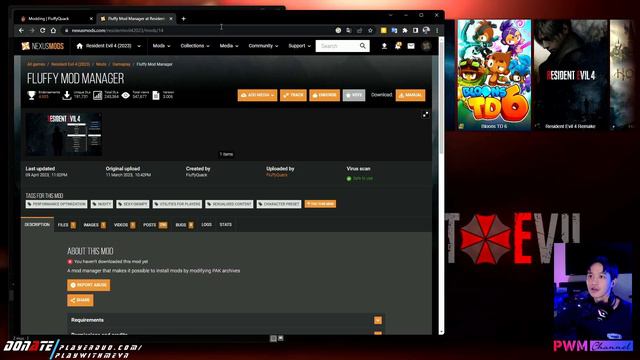This screenshot has height=360, width=640.
Task: Click the Nexus Mods logo
Action: coord(42,46)
